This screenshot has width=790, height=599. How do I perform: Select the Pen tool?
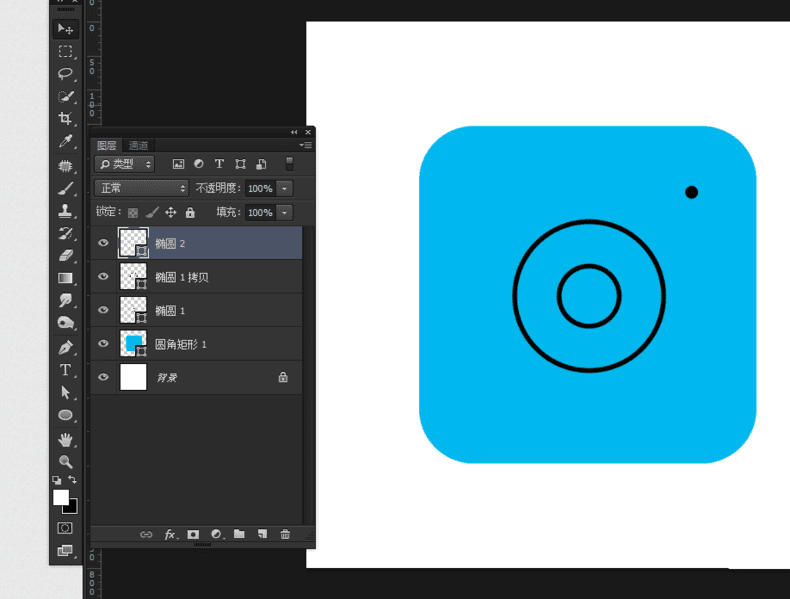tap(65, 348)
